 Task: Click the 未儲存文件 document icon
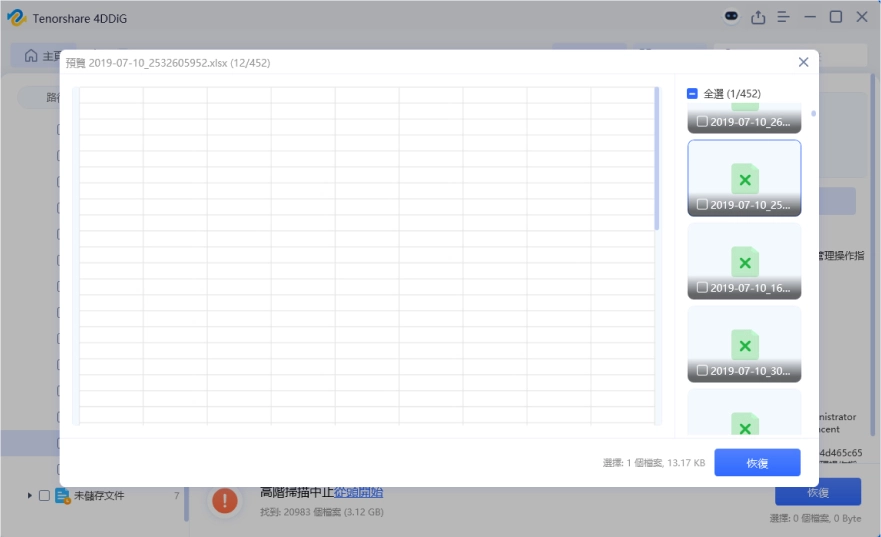(62, 495)
